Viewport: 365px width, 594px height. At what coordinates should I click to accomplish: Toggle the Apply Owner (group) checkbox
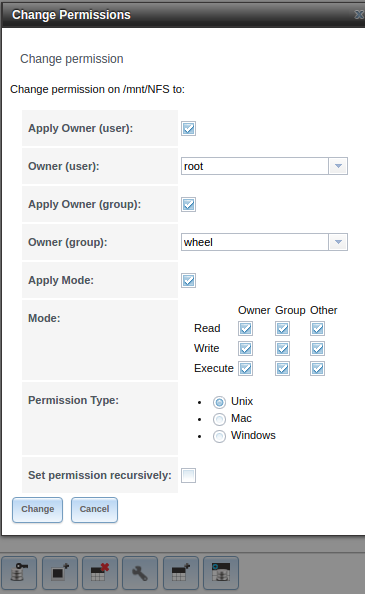click(189, 205)
